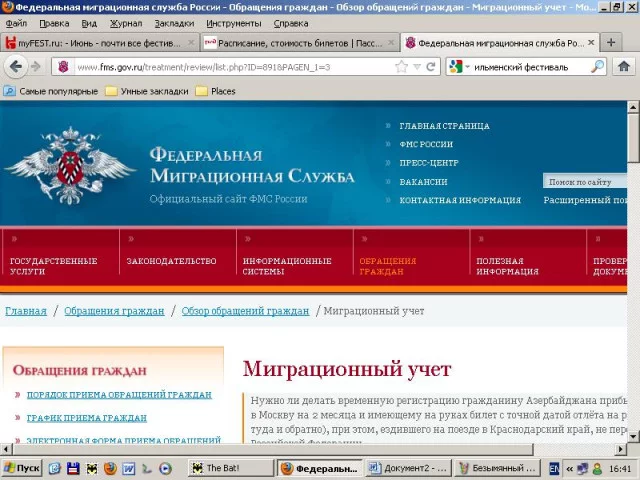This screenshot has width=640, height=480.
Task: Launch Internet Explorer from quick launch
Action: point(55,468)
